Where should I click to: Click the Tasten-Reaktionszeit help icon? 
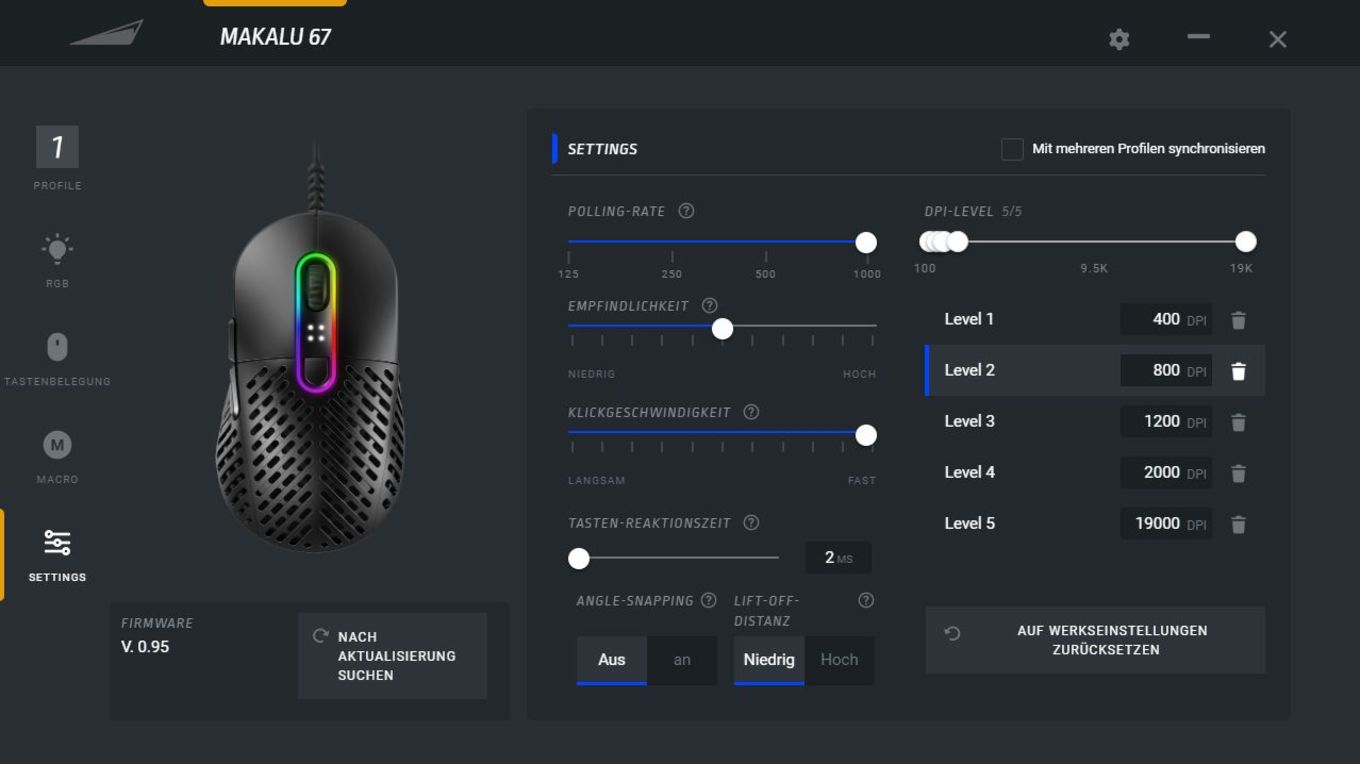(751, 523)
